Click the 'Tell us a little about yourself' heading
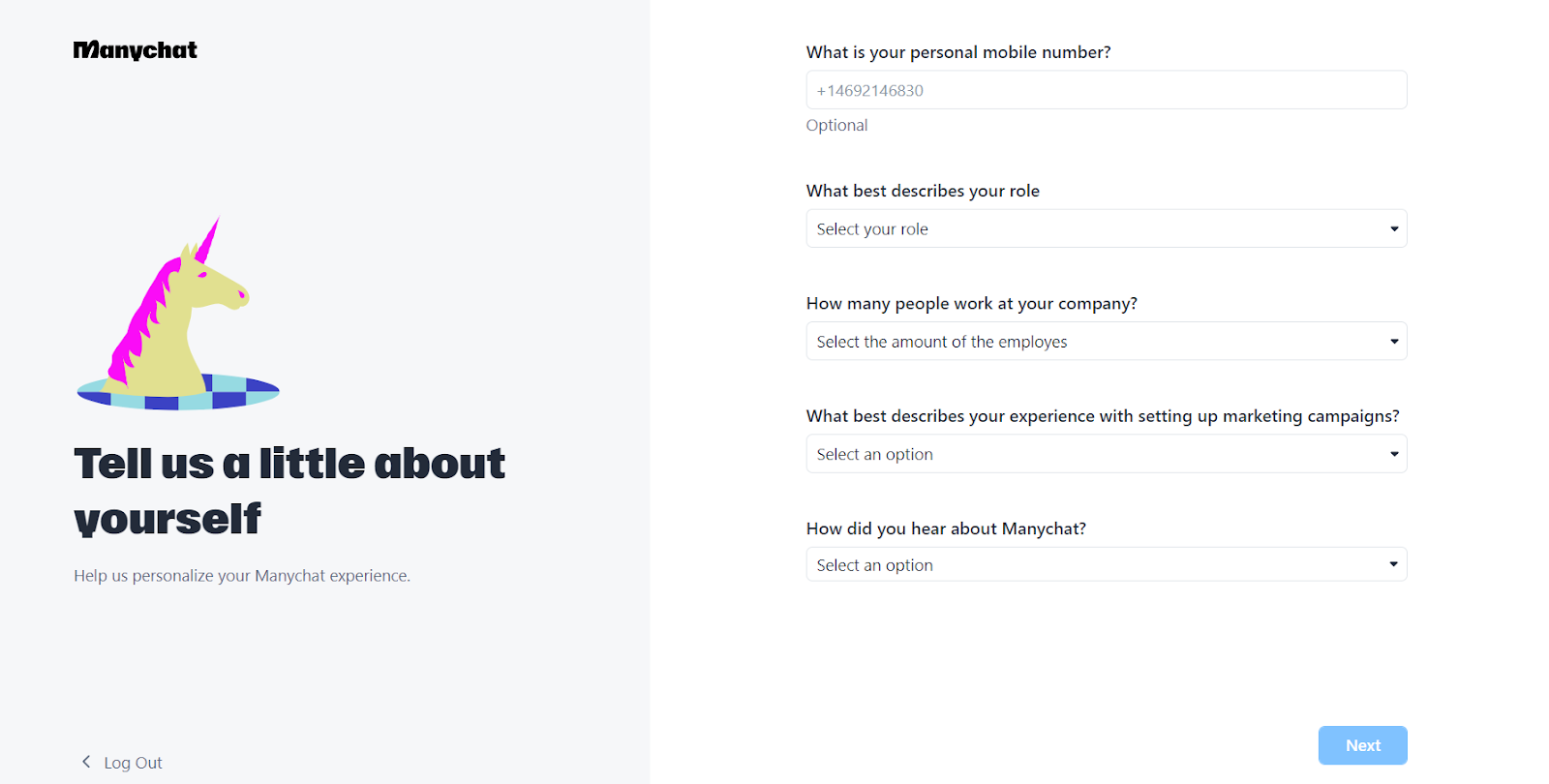Viewport: 1549px width, 784px height. coord(289,491)
